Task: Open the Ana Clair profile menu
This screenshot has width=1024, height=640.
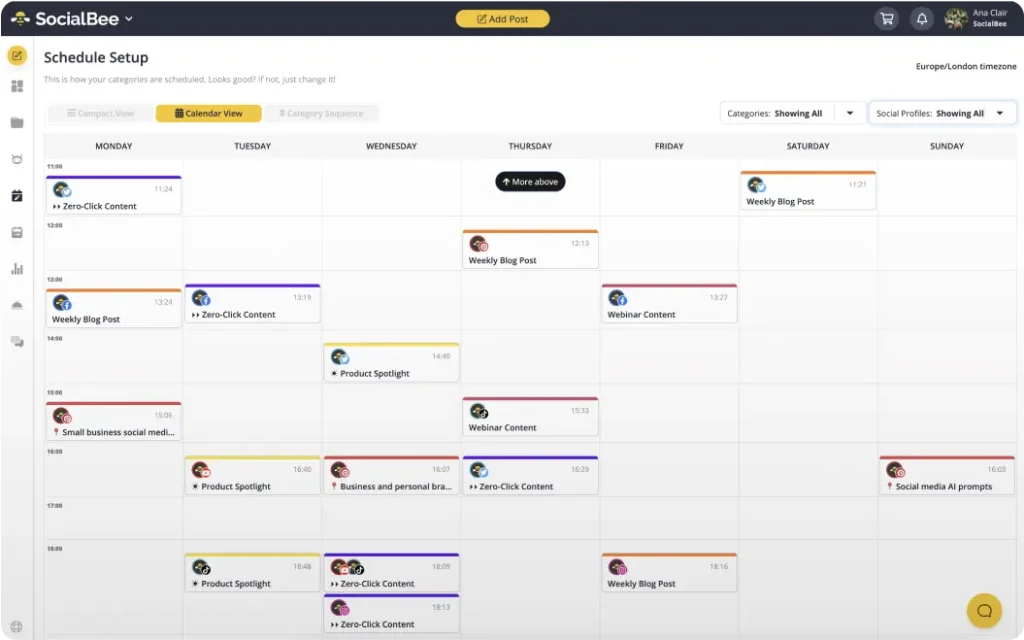Action: click(975, 18)
